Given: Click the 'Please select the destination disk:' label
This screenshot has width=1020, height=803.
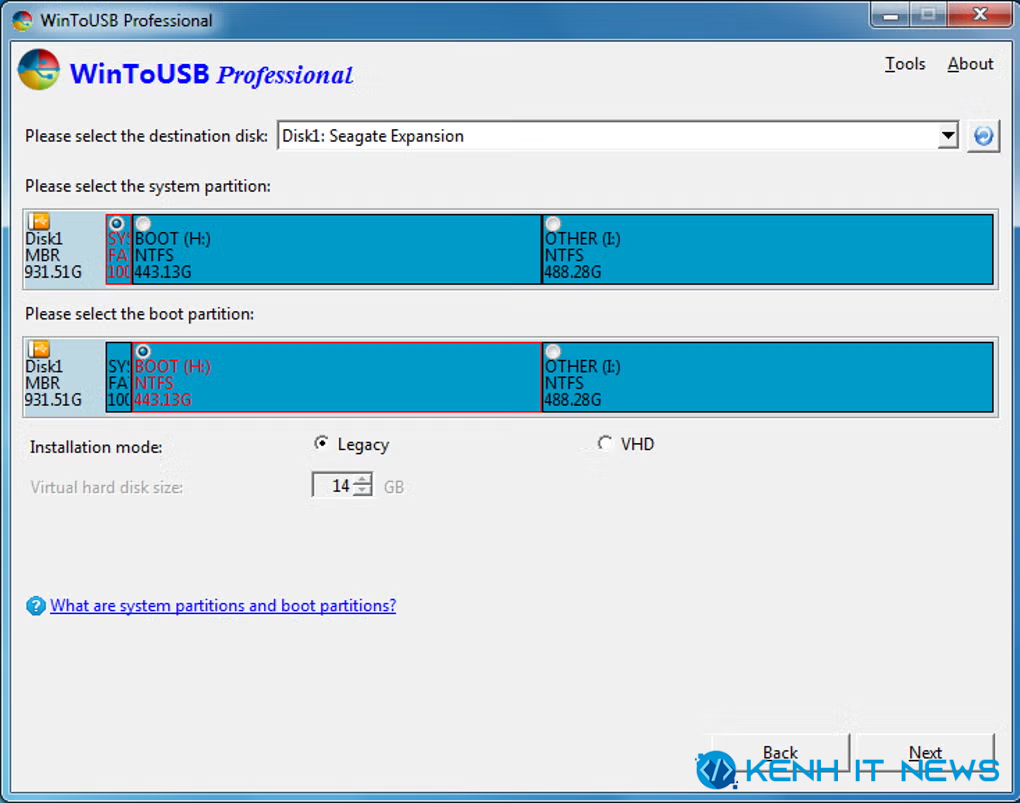Looking at the screenshot, I should pos(146,136).
